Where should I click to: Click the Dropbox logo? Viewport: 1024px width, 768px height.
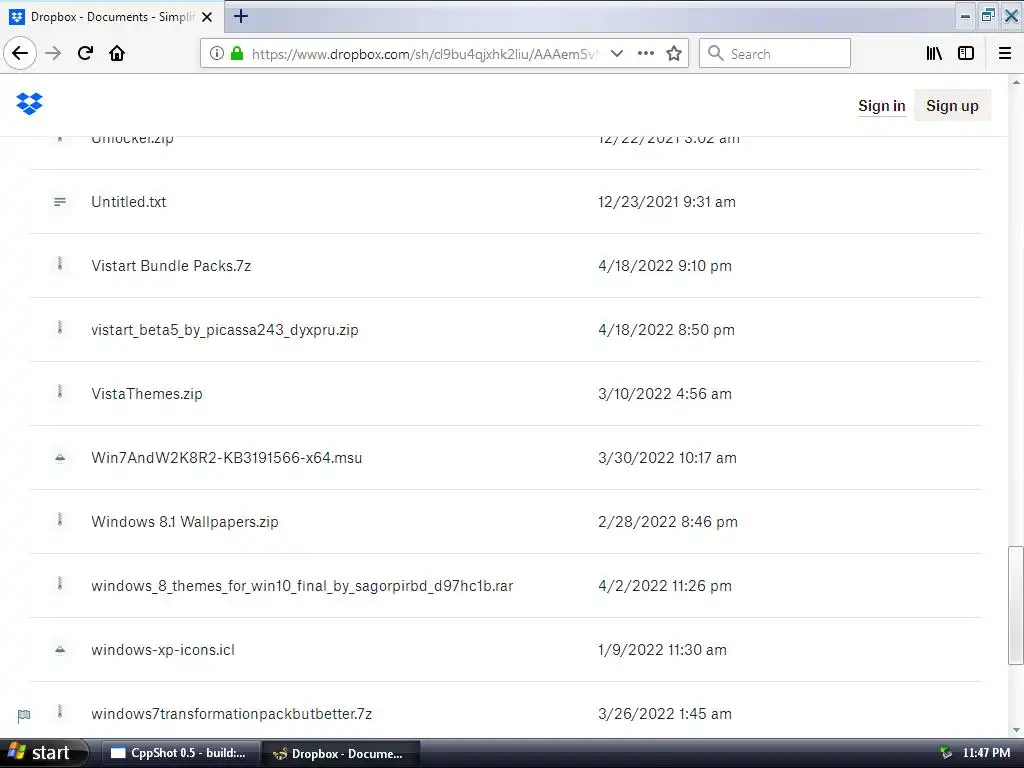pos(29,104)
